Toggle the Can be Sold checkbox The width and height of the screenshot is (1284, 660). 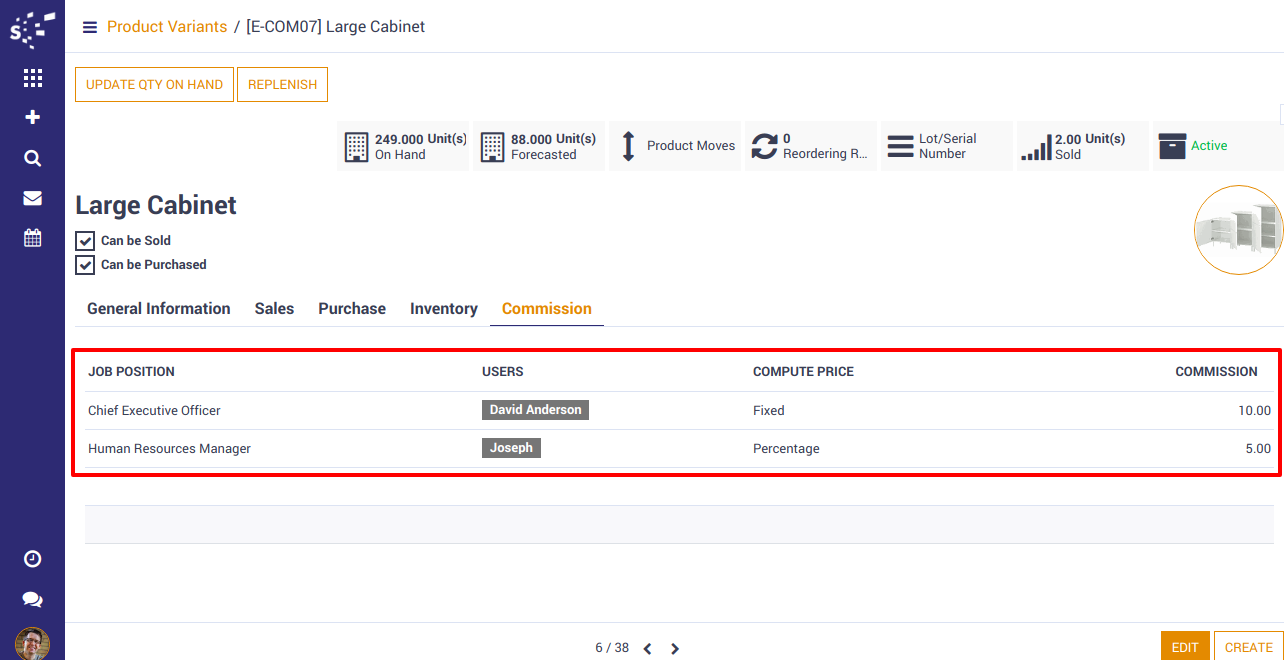(x=85, y=241)
